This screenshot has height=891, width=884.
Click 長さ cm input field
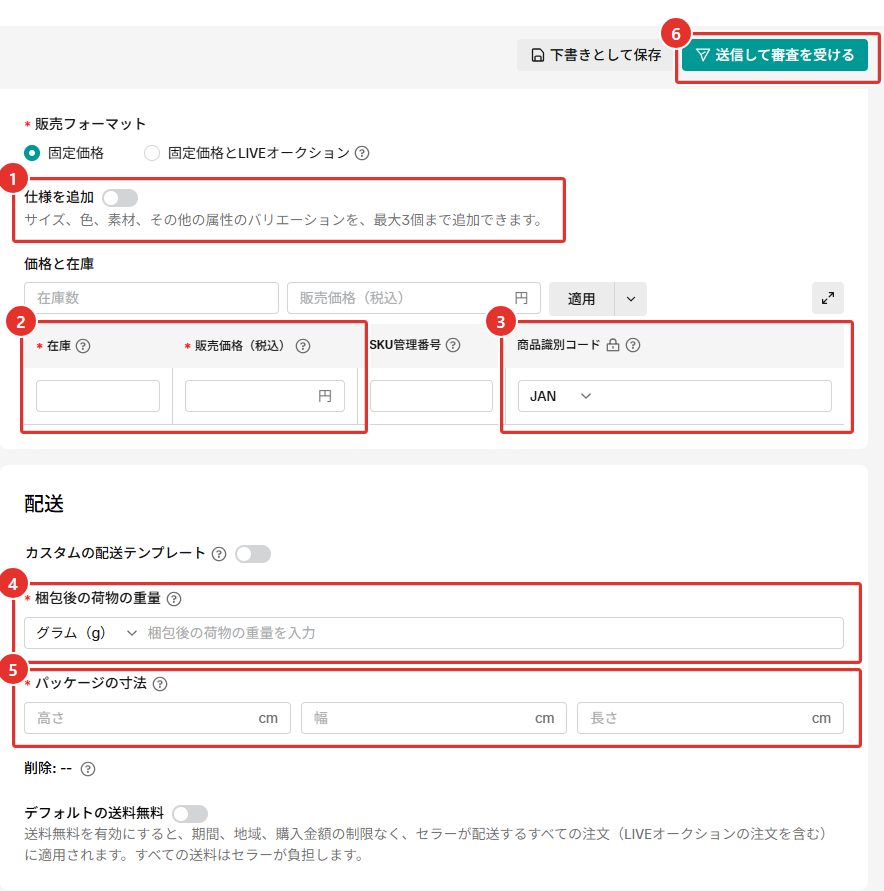coord(710,718)
